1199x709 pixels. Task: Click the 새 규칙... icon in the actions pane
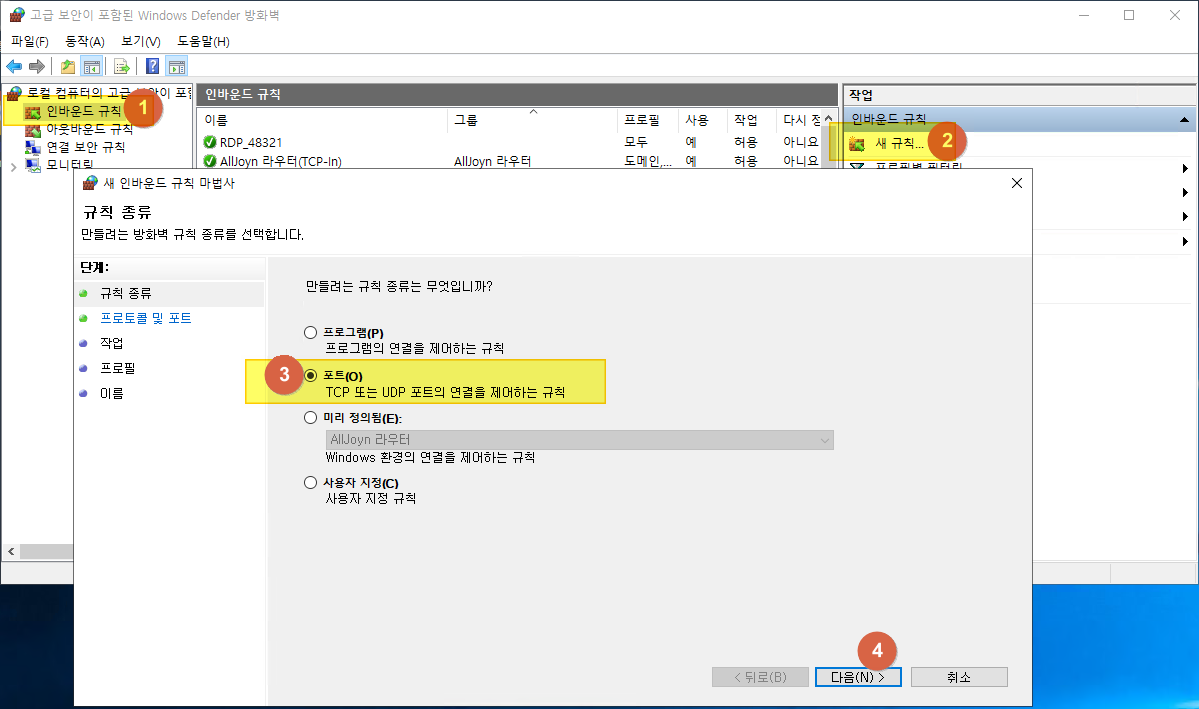[x=857, y=144]
